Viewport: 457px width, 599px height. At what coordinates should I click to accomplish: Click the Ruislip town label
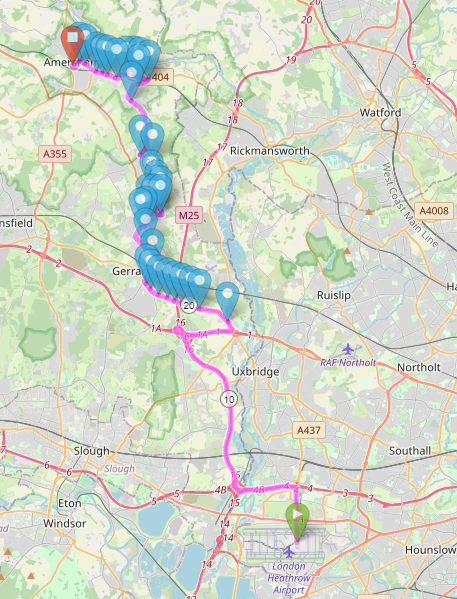pyautogui.click(x=334, y=295)
